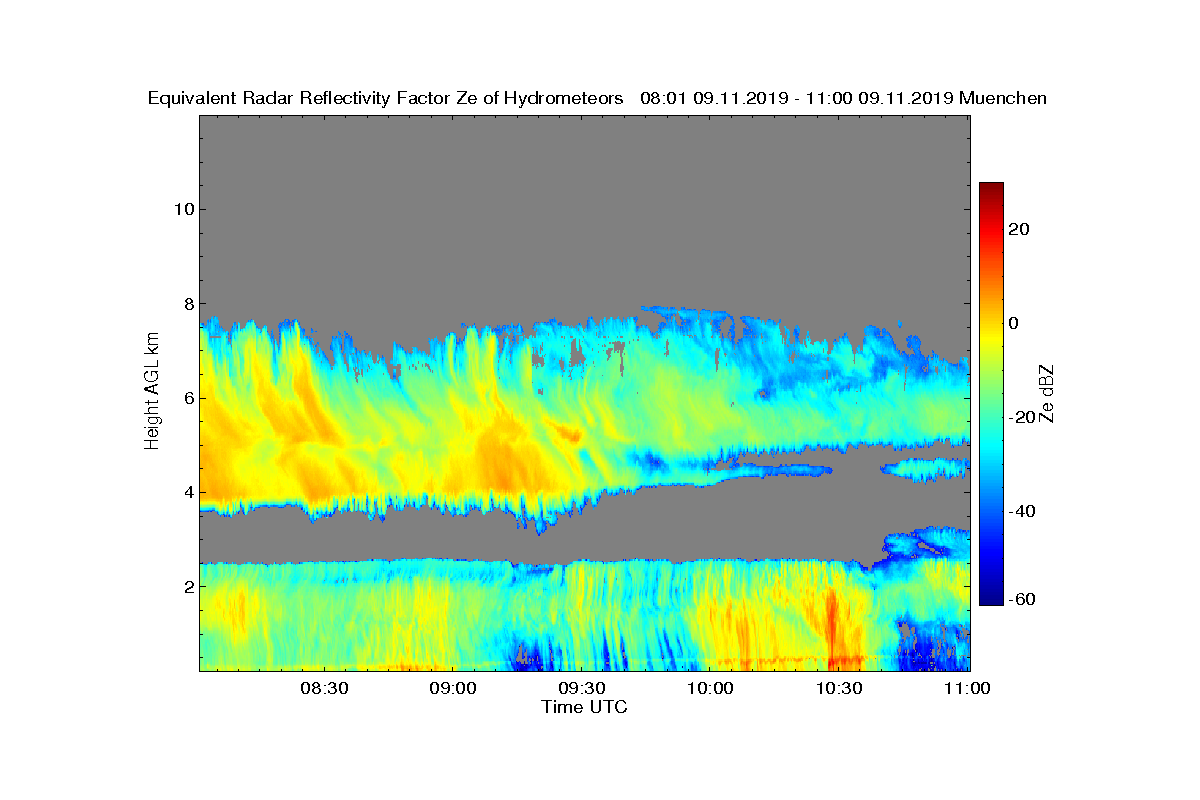Click the height axis value 6

[x=188, y=398]
